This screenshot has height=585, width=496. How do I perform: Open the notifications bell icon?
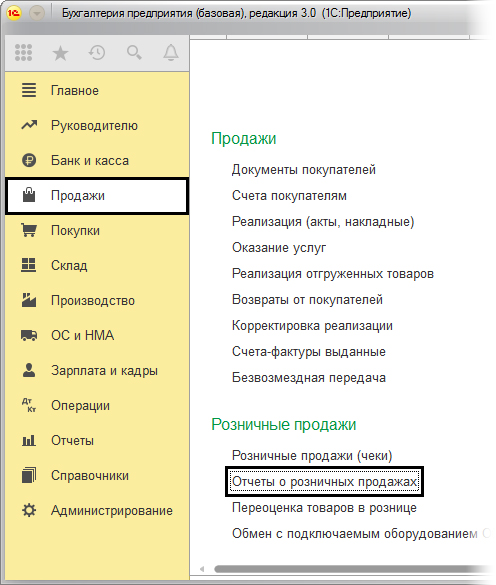(171, 53)
